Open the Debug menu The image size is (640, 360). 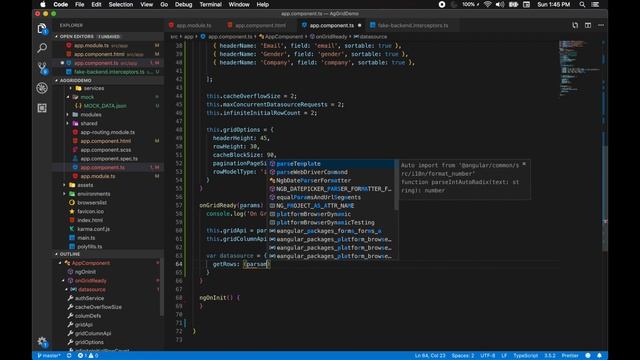(184, 4)
